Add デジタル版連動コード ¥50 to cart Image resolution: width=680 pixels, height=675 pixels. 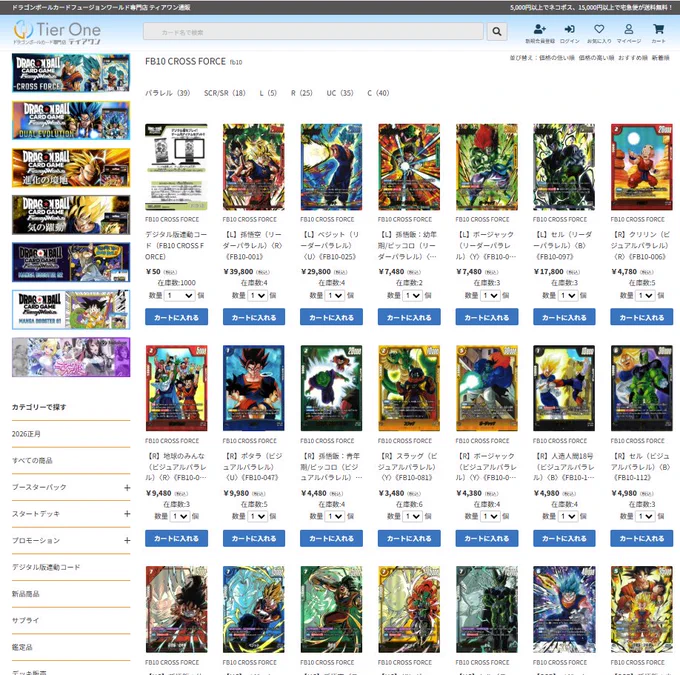(x=176, y=317)
